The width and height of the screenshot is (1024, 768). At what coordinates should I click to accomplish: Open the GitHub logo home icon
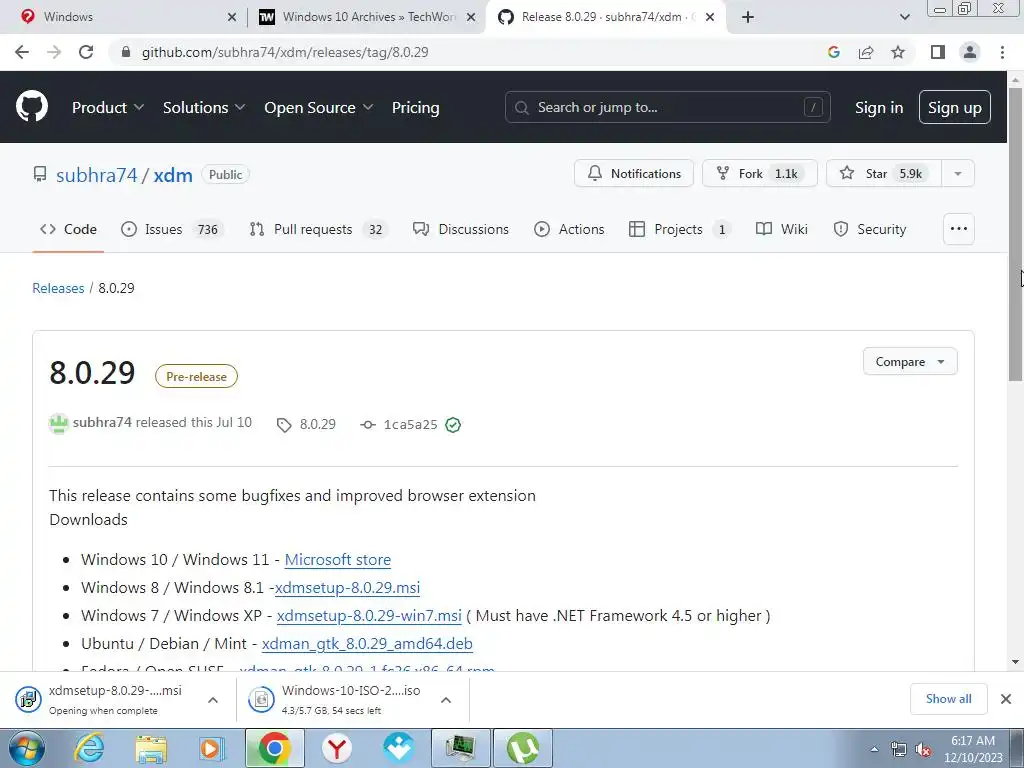[32, 107]
